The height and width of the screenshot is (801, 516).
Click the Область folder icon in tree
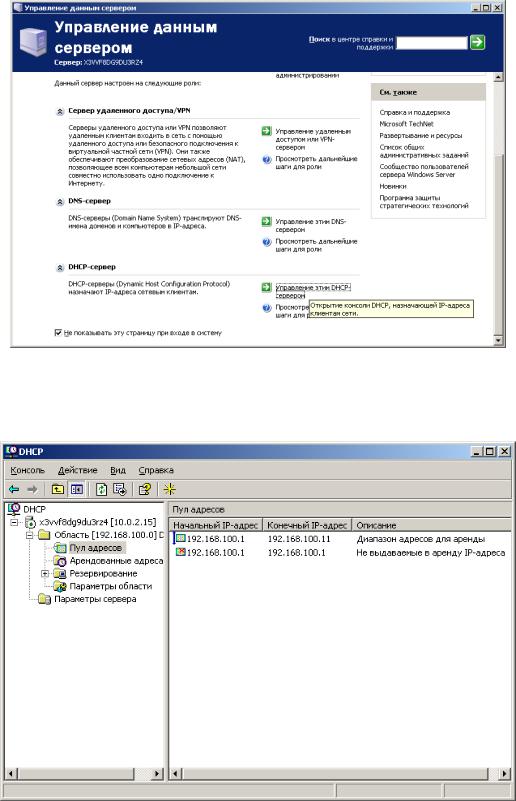[x=44, y=535]
